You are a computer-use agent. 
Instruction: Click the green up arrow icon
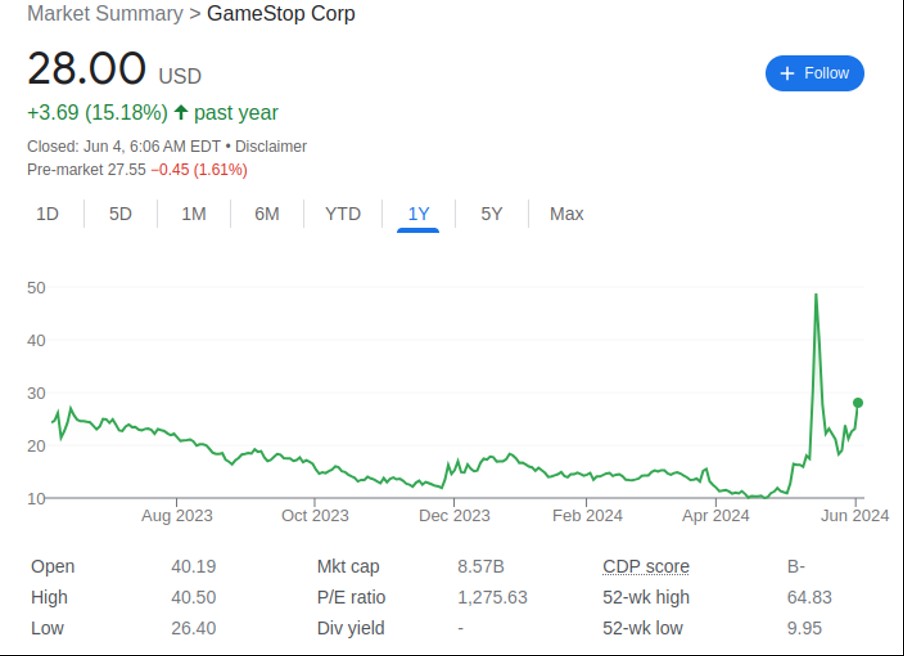coord(181,112)
